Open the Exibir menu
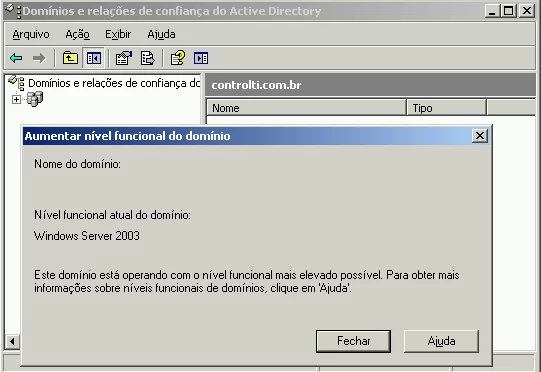541x372 pixels. [x=118, y=34]
